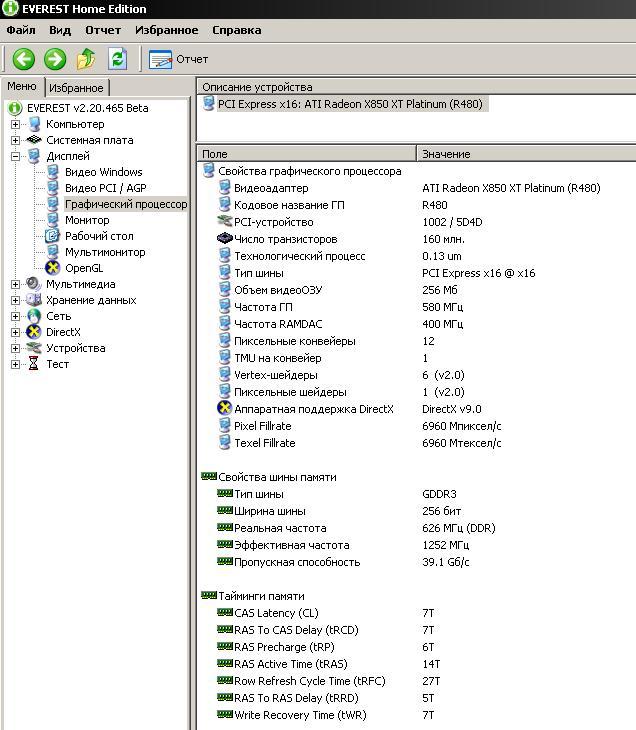Click the Up level folder icon
636x730 pixels.
click(86, 59)
